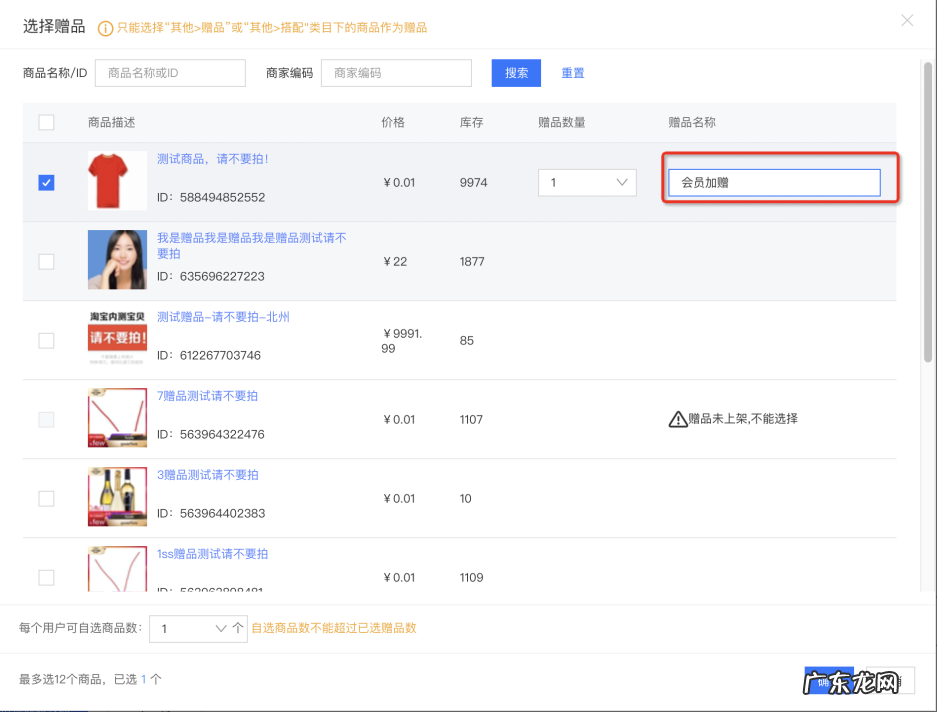Click the 商家编码 input field
The image size is (937, 712).
[x=396, y=73]
